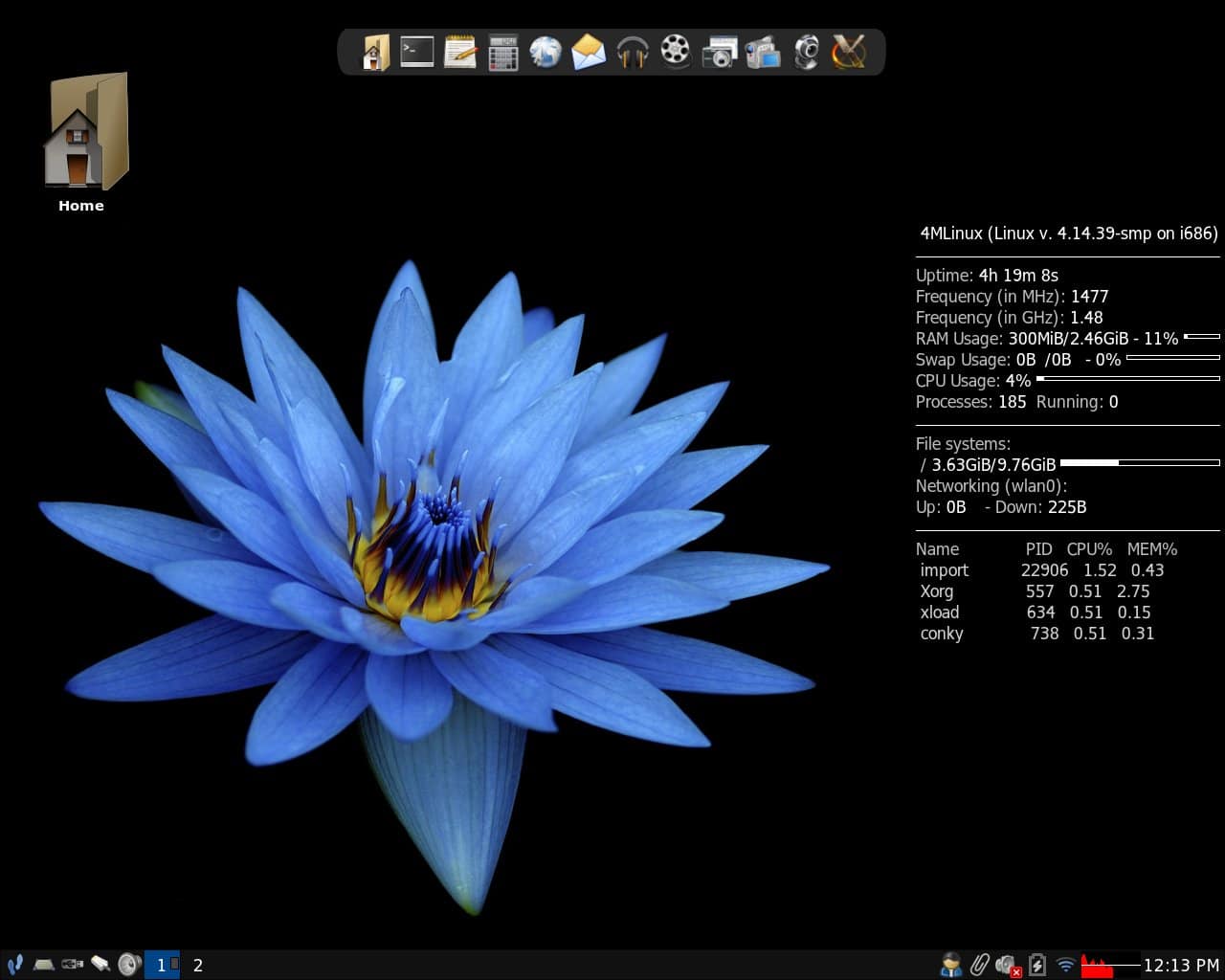Click the drive icon in taskbar
This screenshot has height=980, width=1225.
click(x=43, y=965)
